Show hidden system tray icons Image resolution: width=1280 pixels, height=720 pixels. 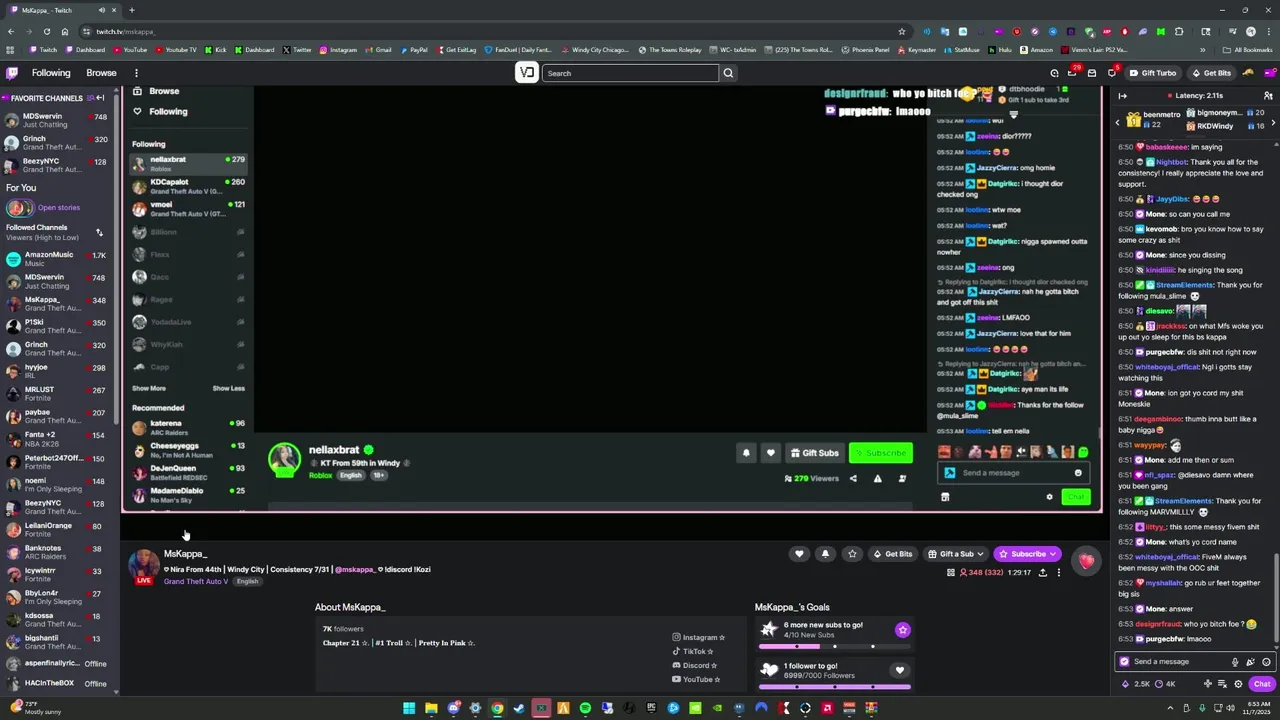point(1172,708)
